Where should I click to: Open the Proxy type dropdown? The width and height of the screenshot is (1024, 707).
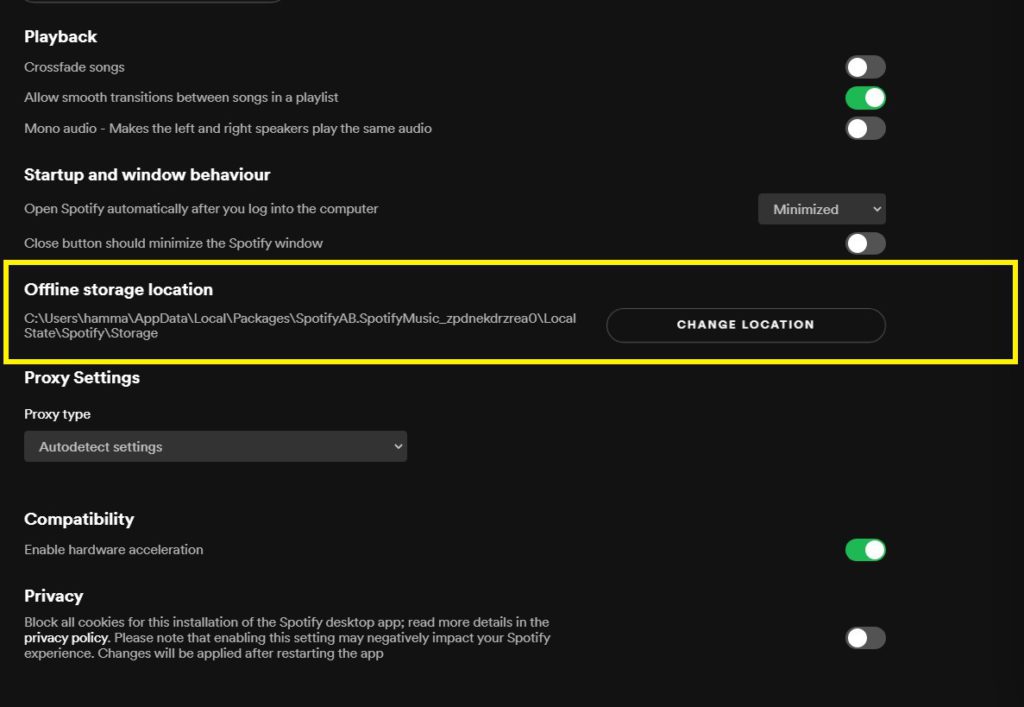215,446
